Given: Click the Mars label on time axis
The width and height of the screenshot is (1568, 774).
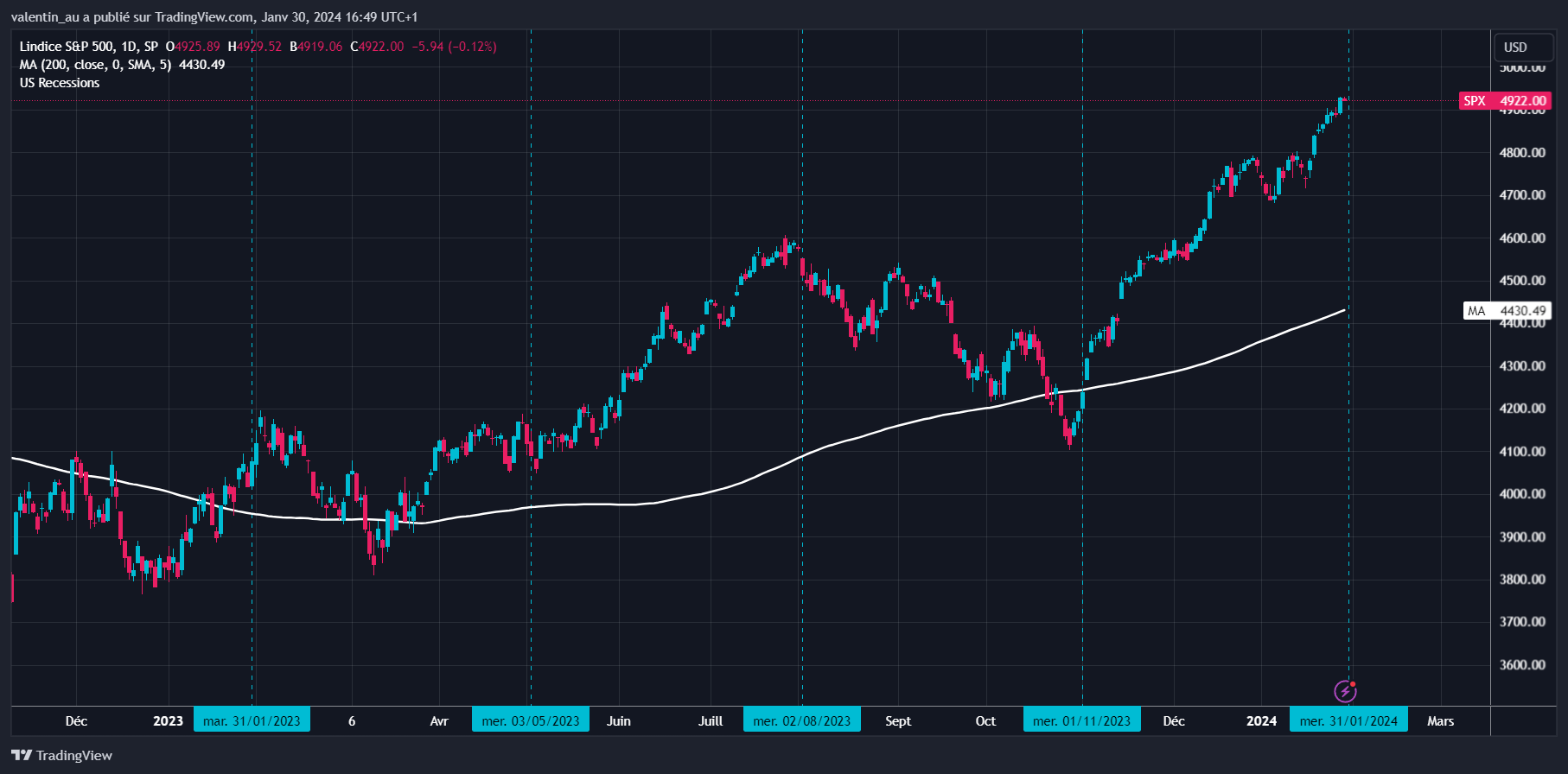Looking at the screenshot, I should (x=1440, y=720).
